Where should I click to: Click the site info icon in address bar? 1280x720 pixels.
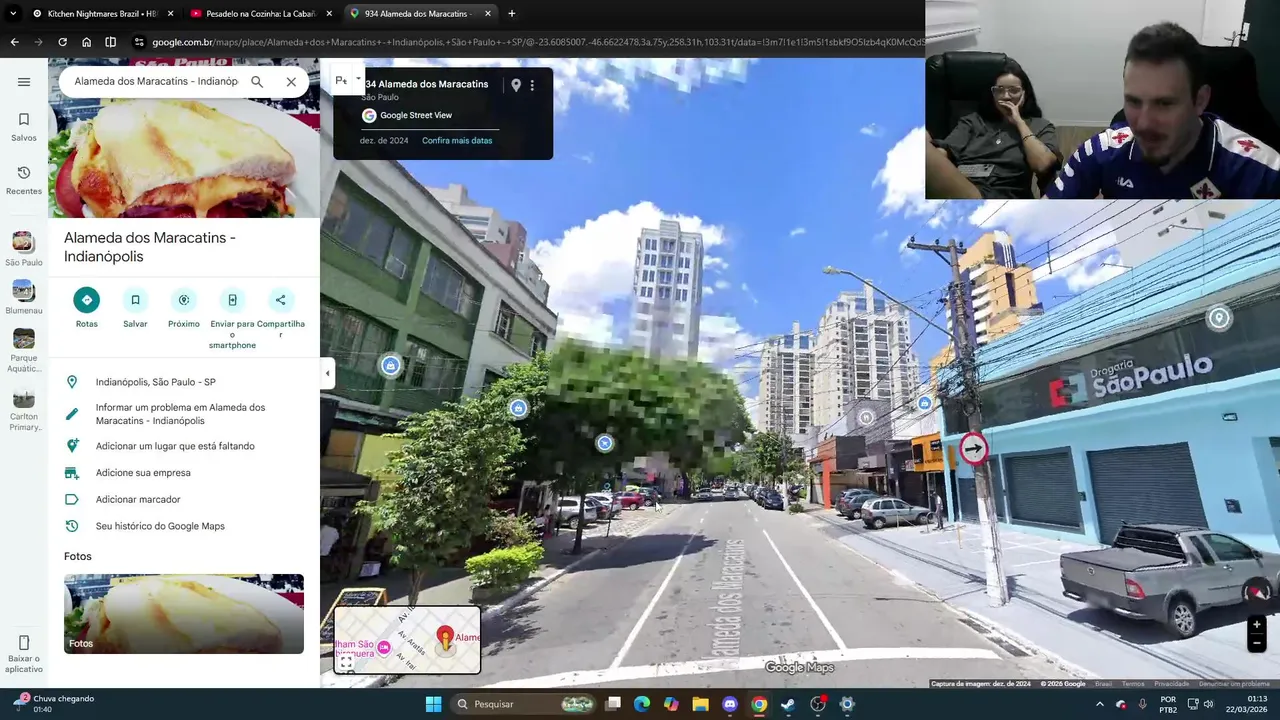point(140,42)
